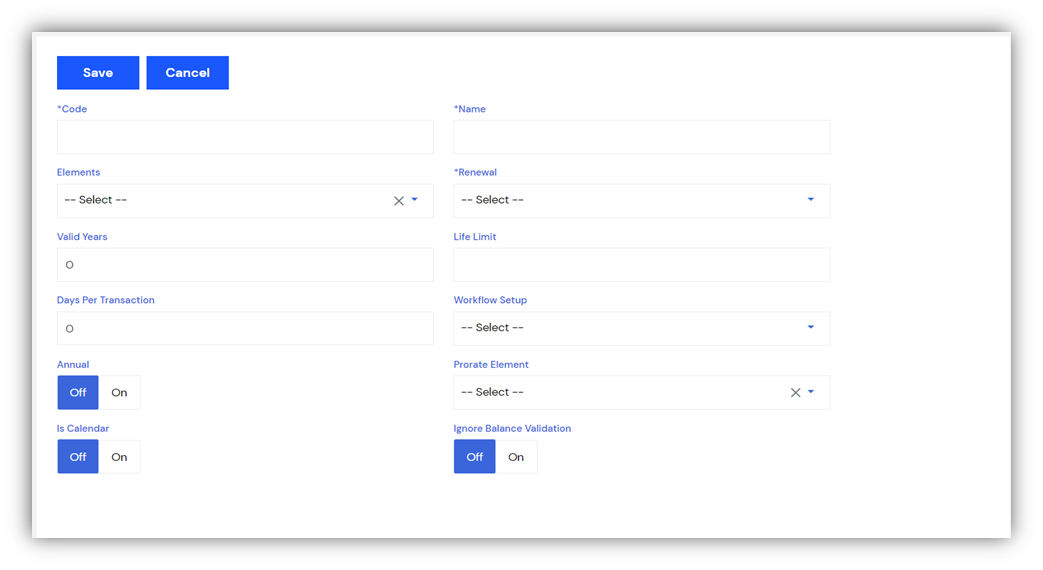
Task: Clear the Elements selection with X icon
Action: (x=398, y=201)
